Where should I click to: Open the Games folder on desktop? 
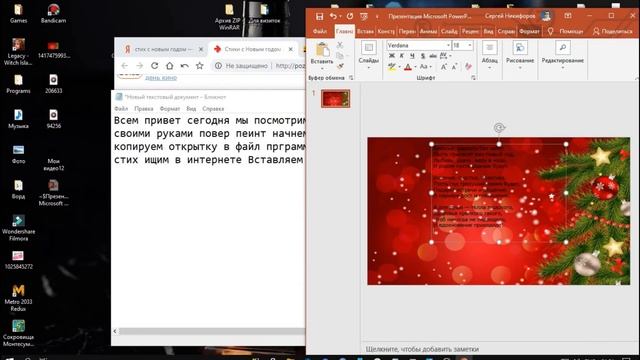(18, 13)
